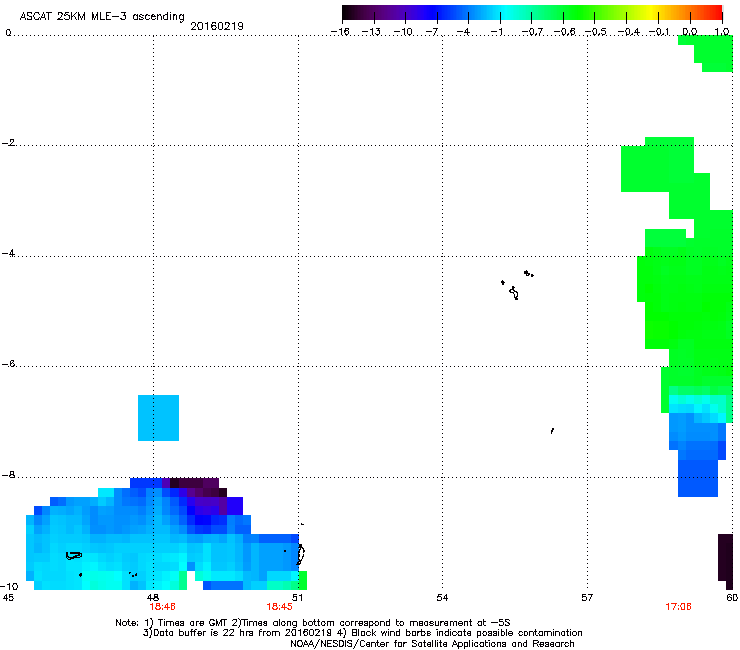740x650 pixels.
Task: Click the island outline cluster near 55E, -4.5
Action: (517, 285)
